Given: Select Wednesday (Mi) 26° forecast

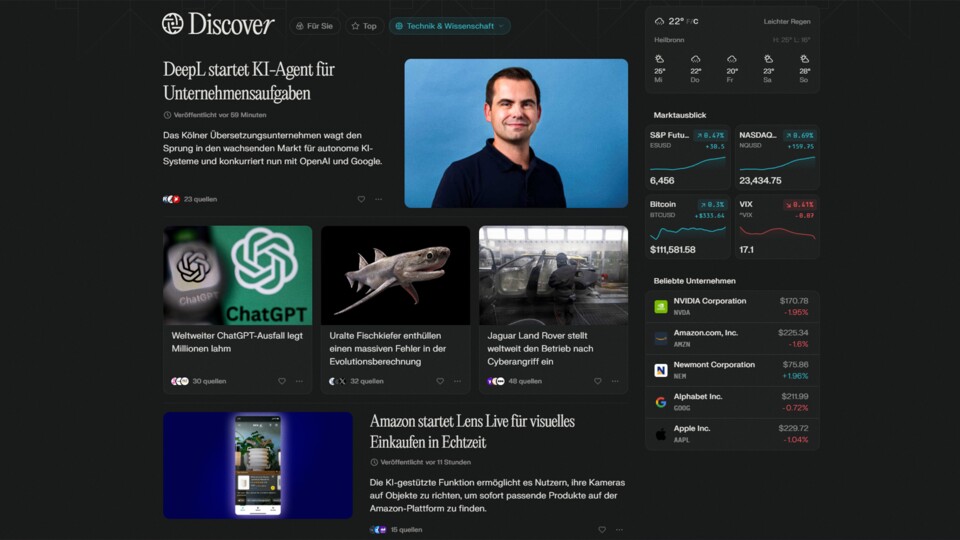Looking at the screenshot, I should pyautogui.click(x=659, y=69).
